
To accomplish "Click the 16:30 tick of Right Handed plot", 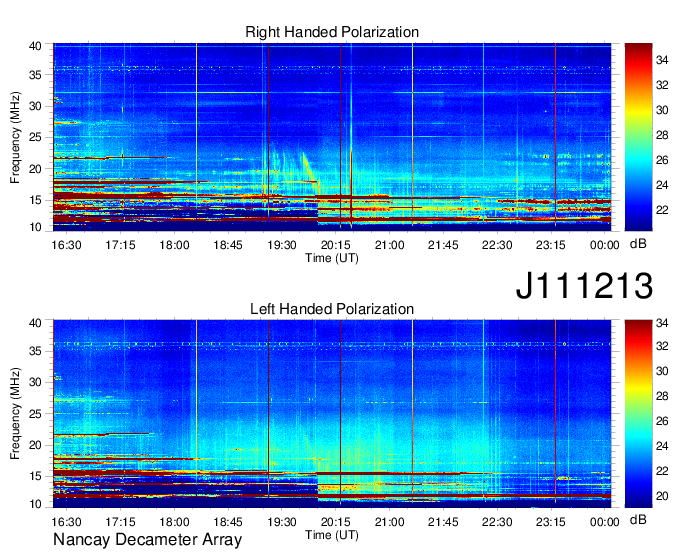I will pyautogui.click(x=66, y=245).
